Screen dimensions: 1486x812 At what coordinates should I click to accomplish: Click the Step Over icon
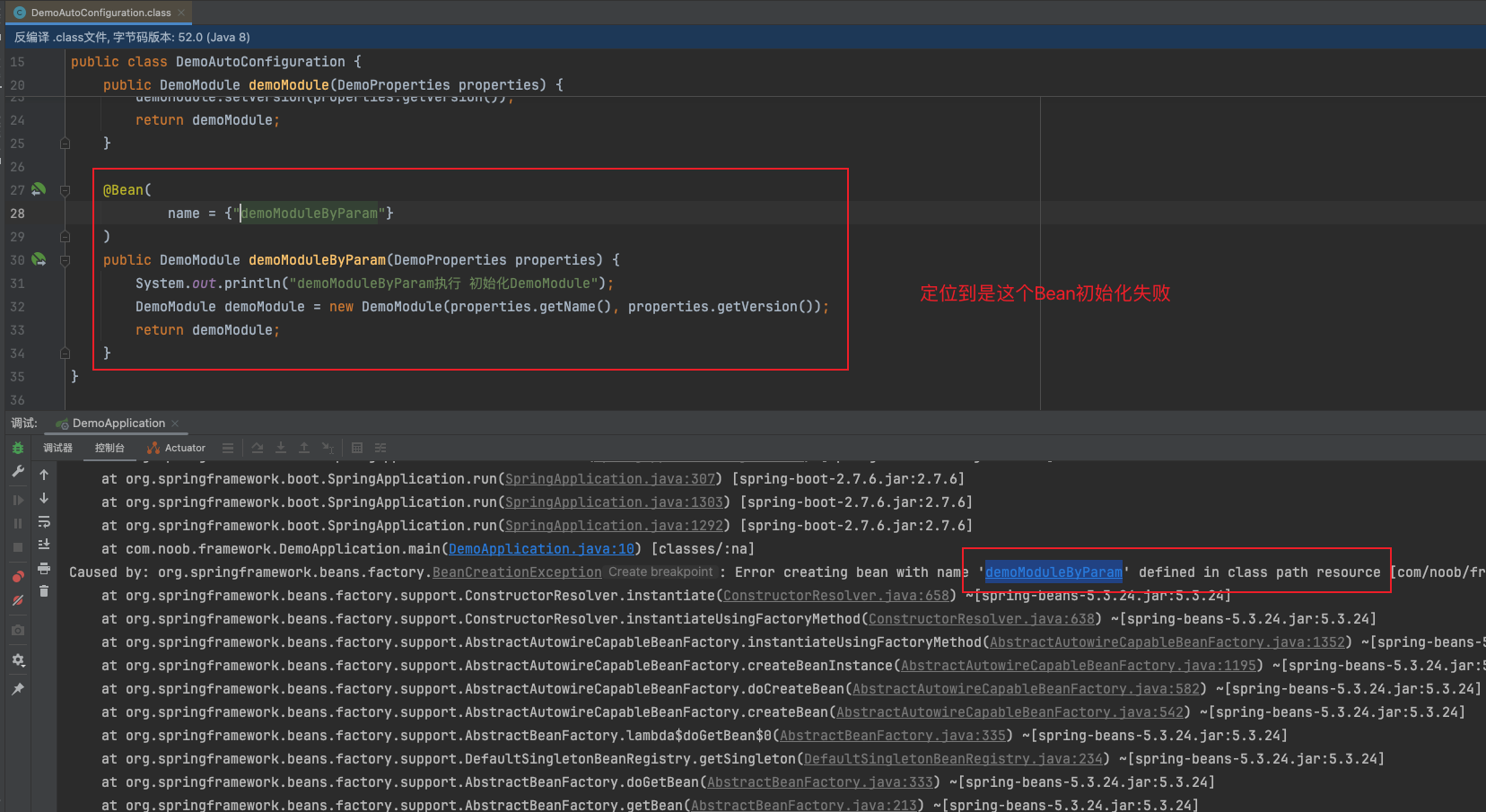(258, 448)
